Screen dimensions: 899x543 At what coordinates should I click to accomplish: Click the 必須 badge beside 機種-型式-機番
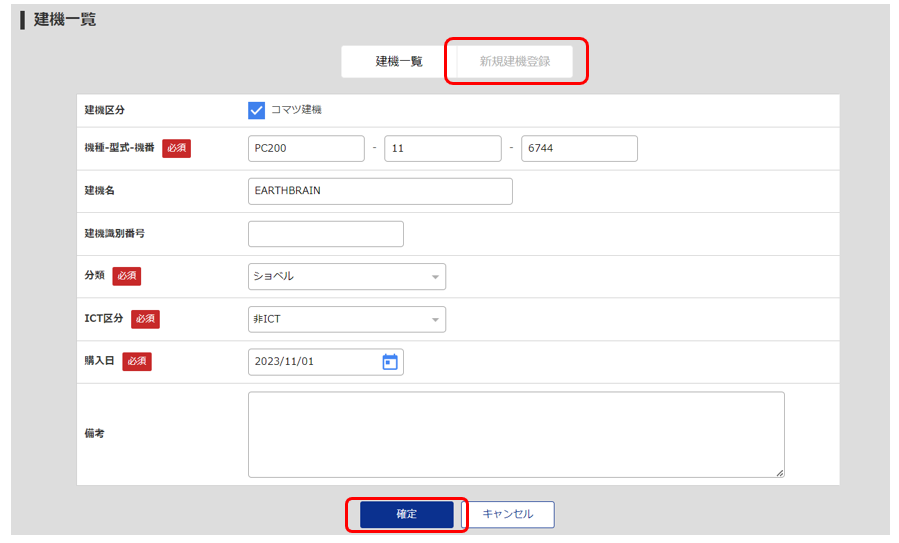pos(177,148)
